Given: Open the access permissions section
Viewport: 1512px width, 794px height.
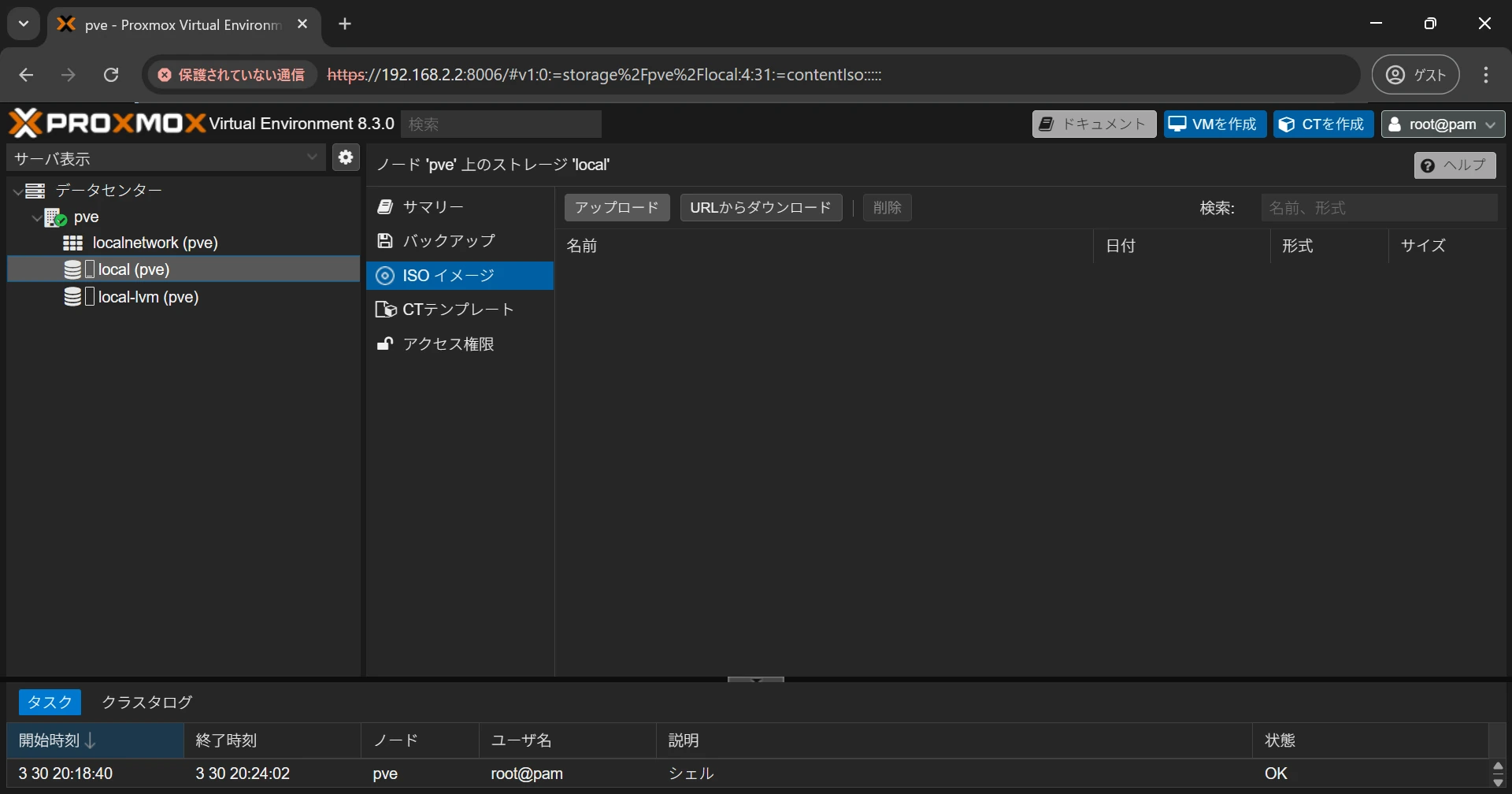Looking at the screenshot, I should 460,344.
